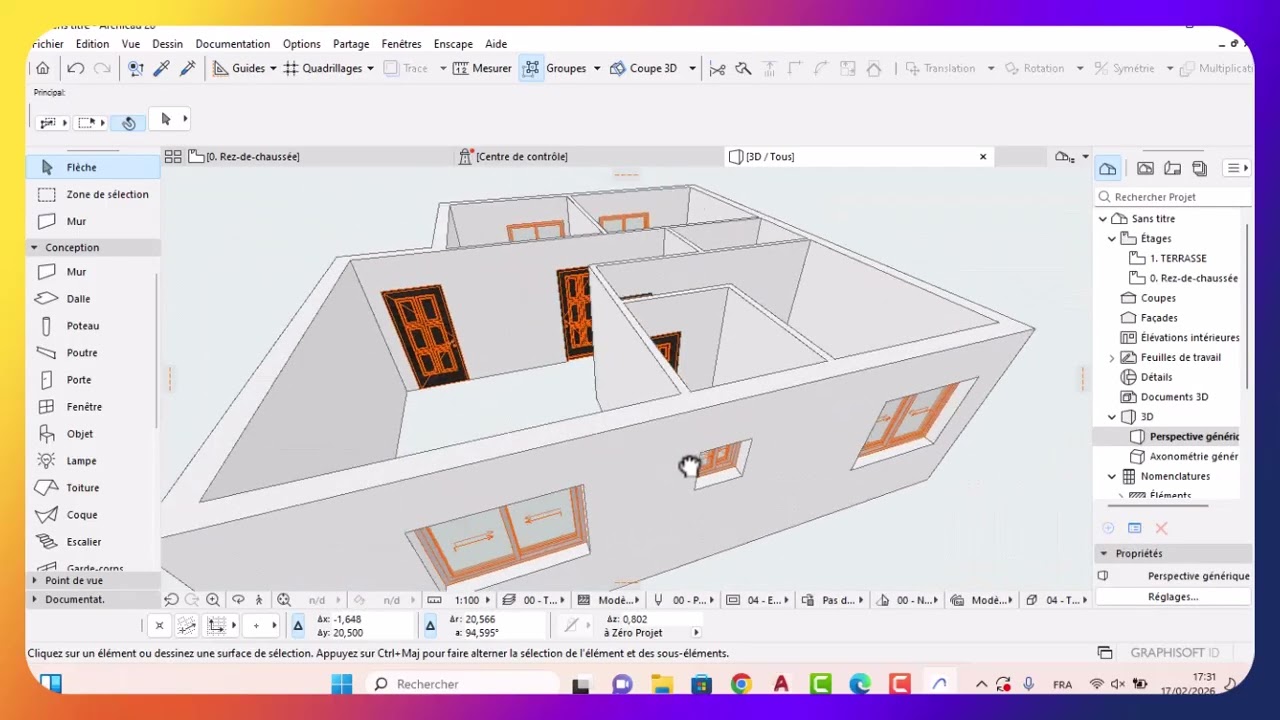Open the Mesurer measure tool
Screen dimensions: 1280x720
point(482,68)
